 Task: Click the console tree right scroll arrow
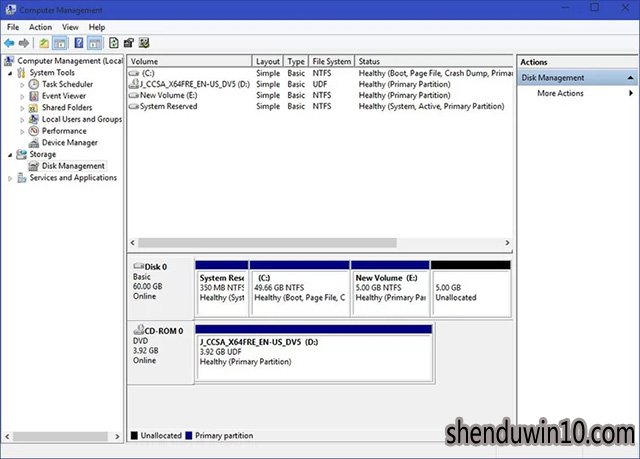coord(117,437)
